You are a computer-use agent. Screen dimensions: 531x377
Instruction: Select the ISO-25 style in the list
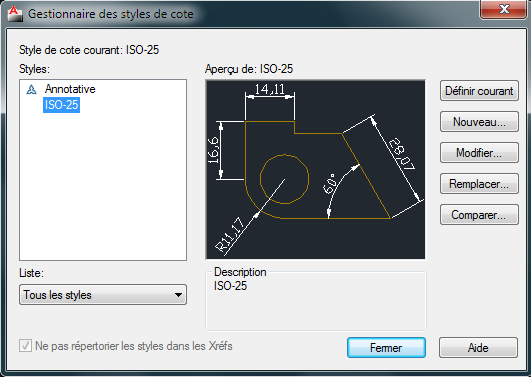61,105
